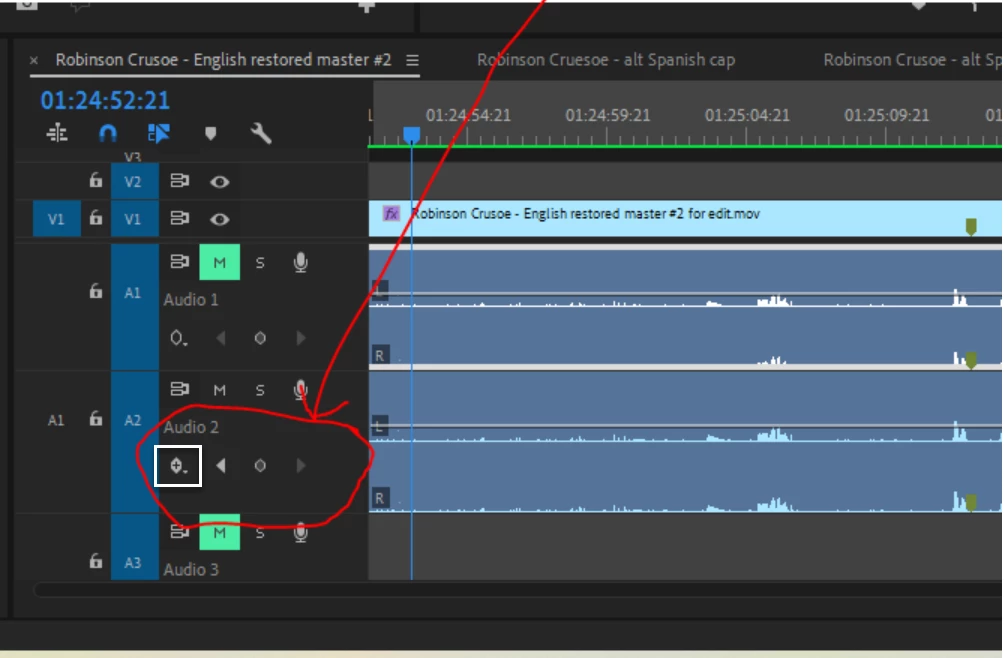This screenshot has width=1004, height=658.
Task: Toggle sync lock for V1 track
Action: tap(180, 218)
